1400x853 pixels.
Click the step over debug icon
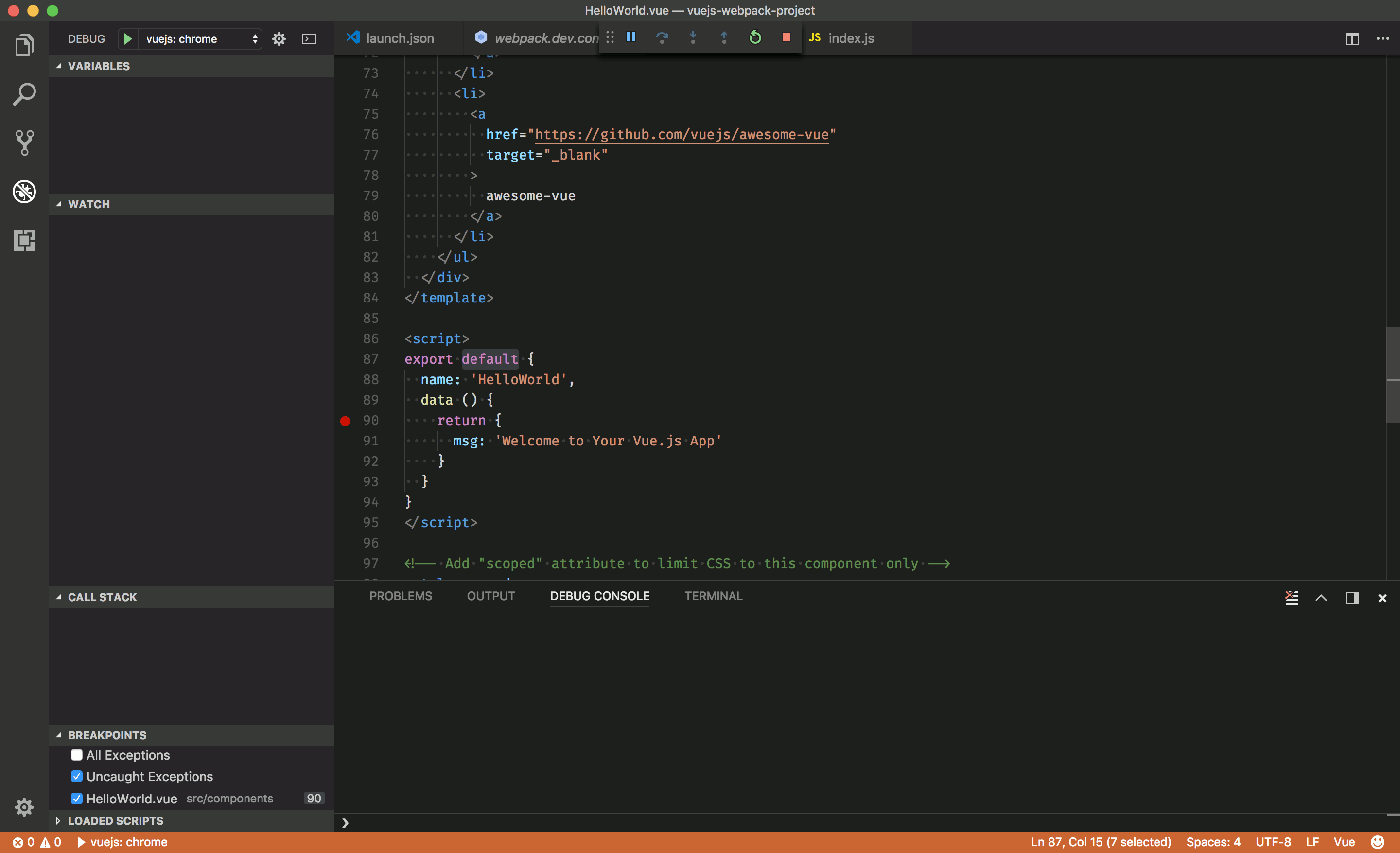tap(661, 38)
